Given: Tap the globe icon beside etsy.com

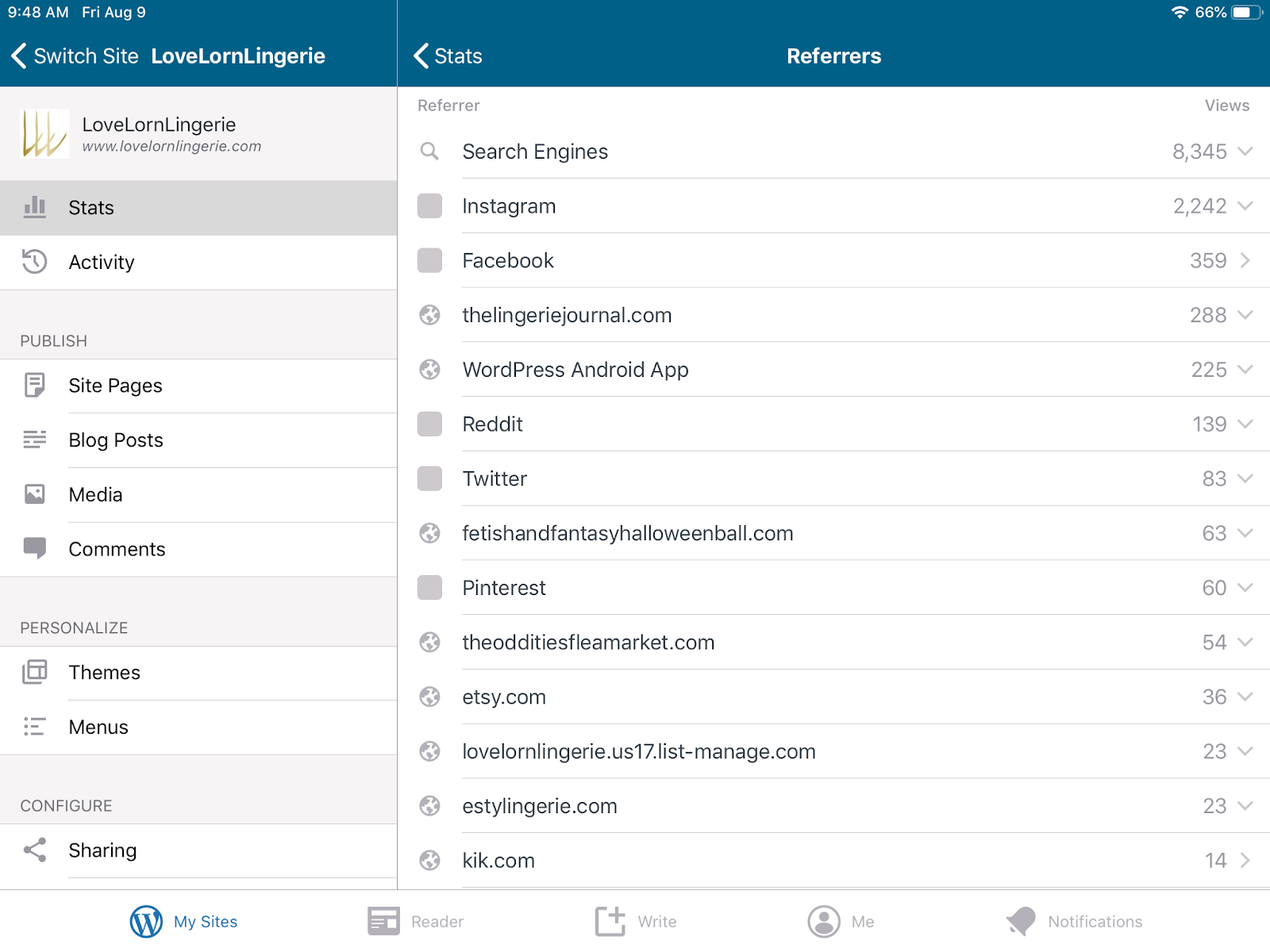Looking at the screenshot, I should [x=429, y=697].
